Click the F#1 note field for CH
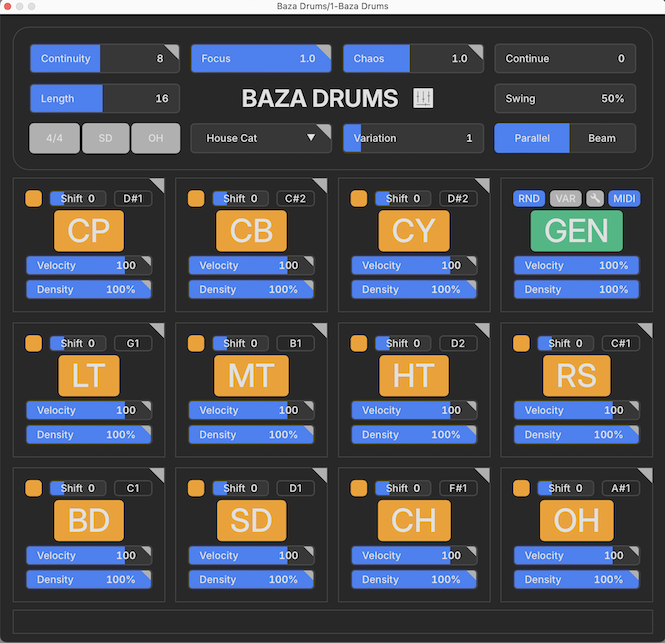The height and width of the screenshot is (643, 665). (458, 488)
